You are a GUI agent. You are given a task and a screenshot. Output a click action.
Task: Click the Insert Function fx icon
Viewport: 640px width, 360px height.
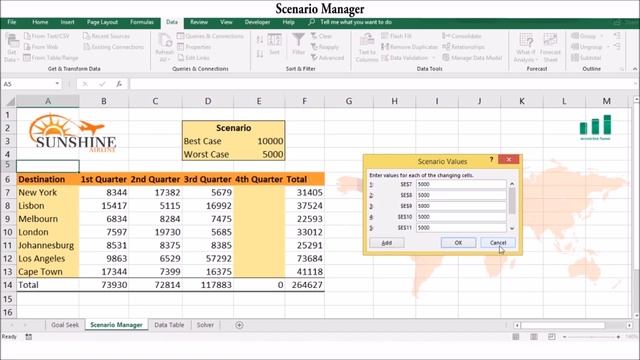pos(119,84)
